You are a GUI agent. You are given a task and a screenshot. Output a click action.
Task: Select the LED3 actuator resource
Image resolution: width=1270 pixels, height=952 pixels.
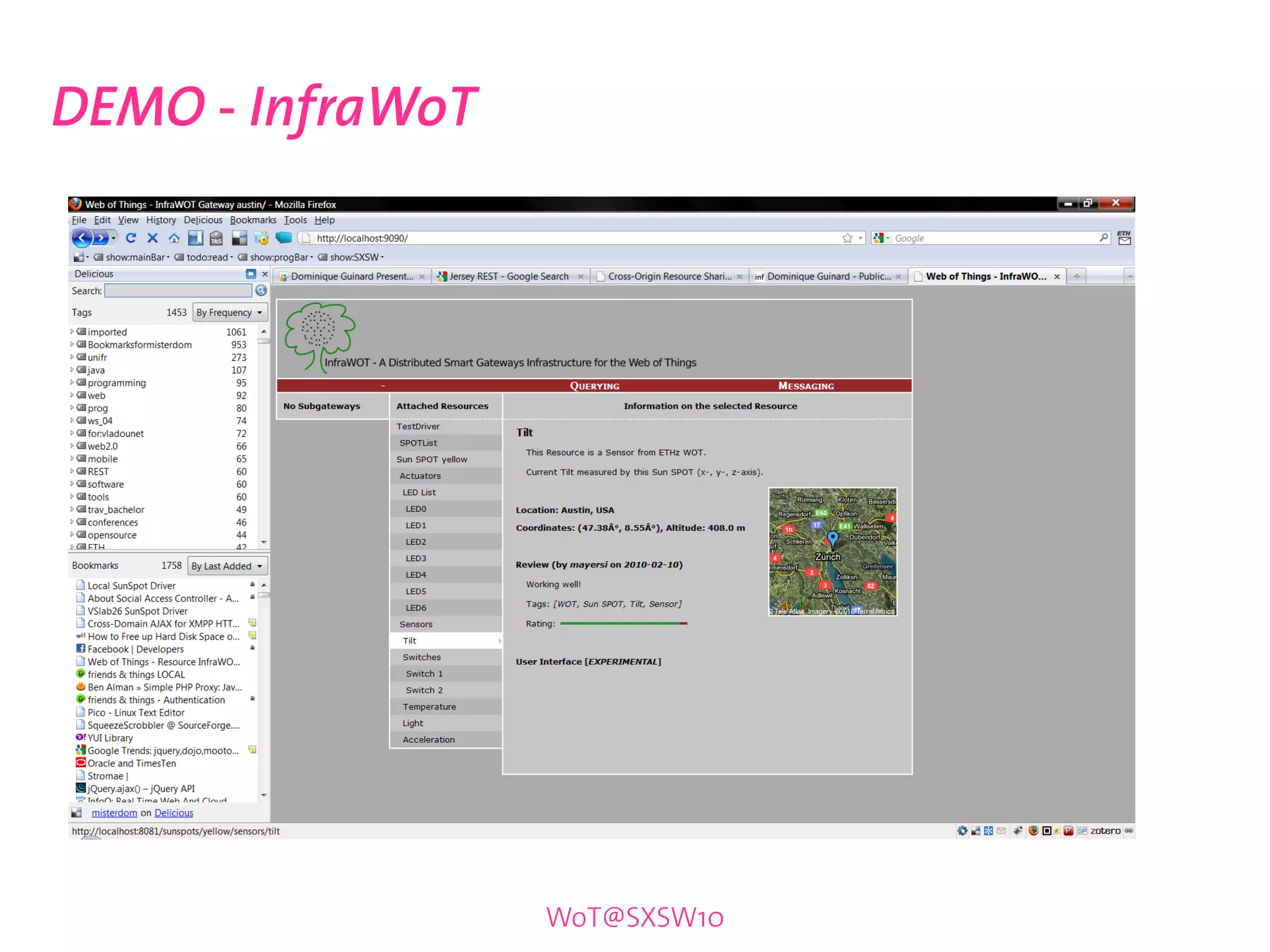445,558
